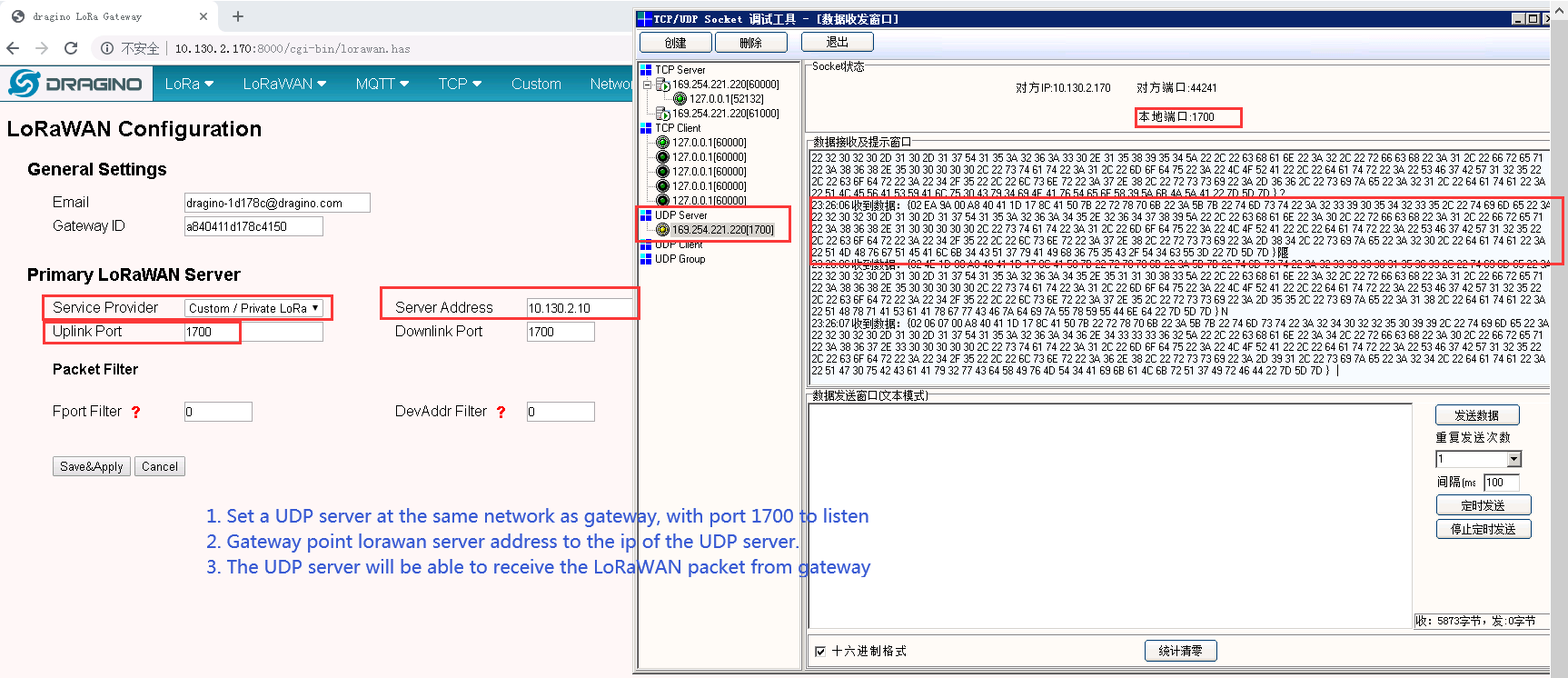
Task: Click the browser back arrow
Action: (13, 48)
